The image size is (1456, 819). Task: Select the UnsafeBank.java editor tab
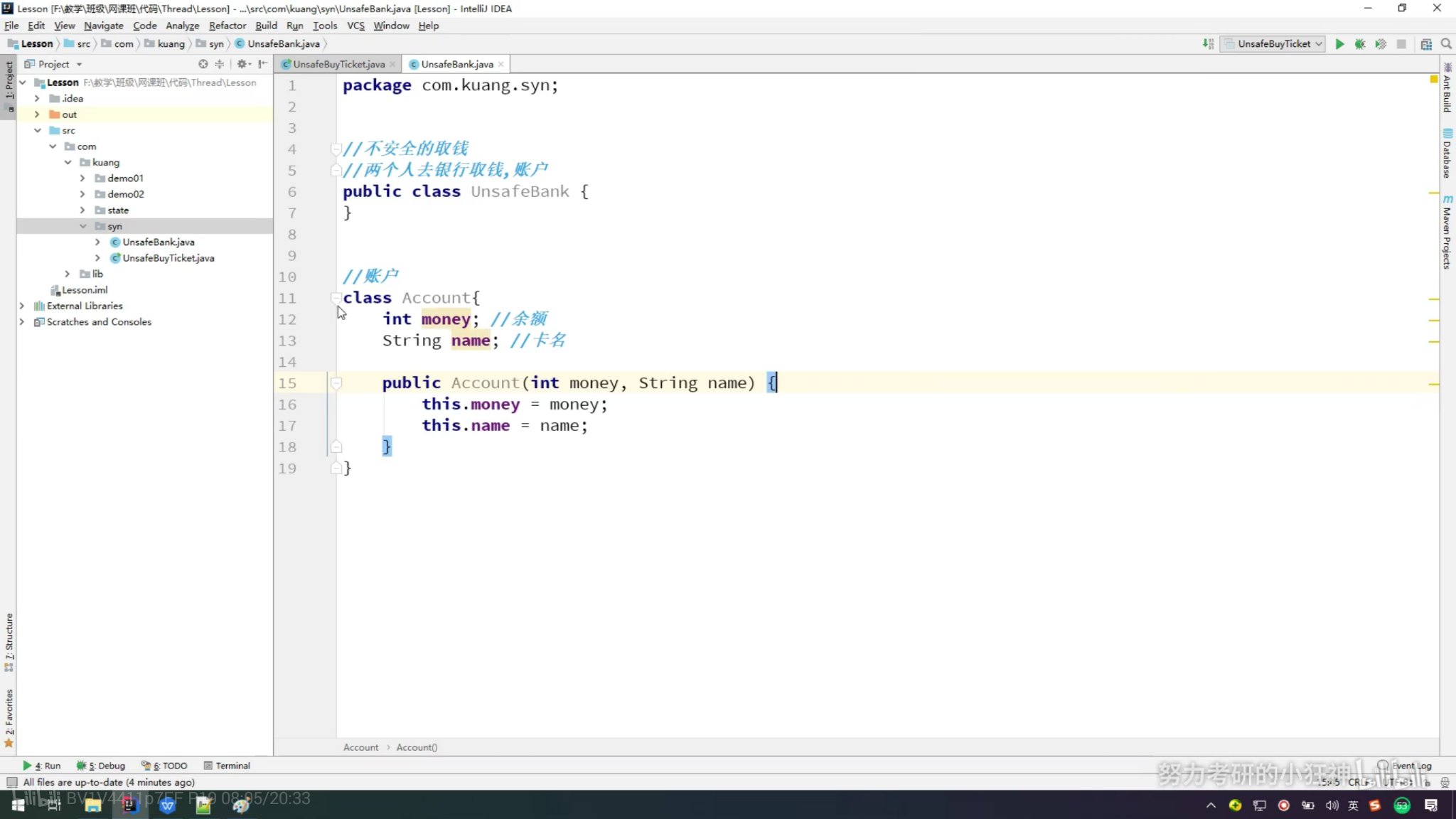click(x=456, y=64)
